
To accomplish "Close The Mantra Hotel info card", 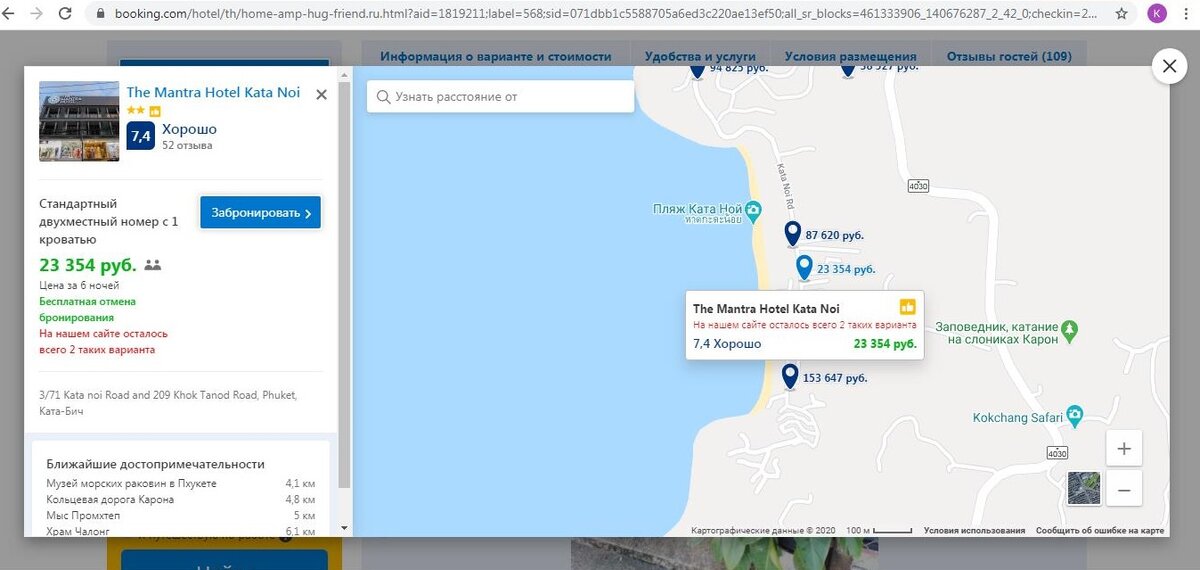I will coord(321,94).
